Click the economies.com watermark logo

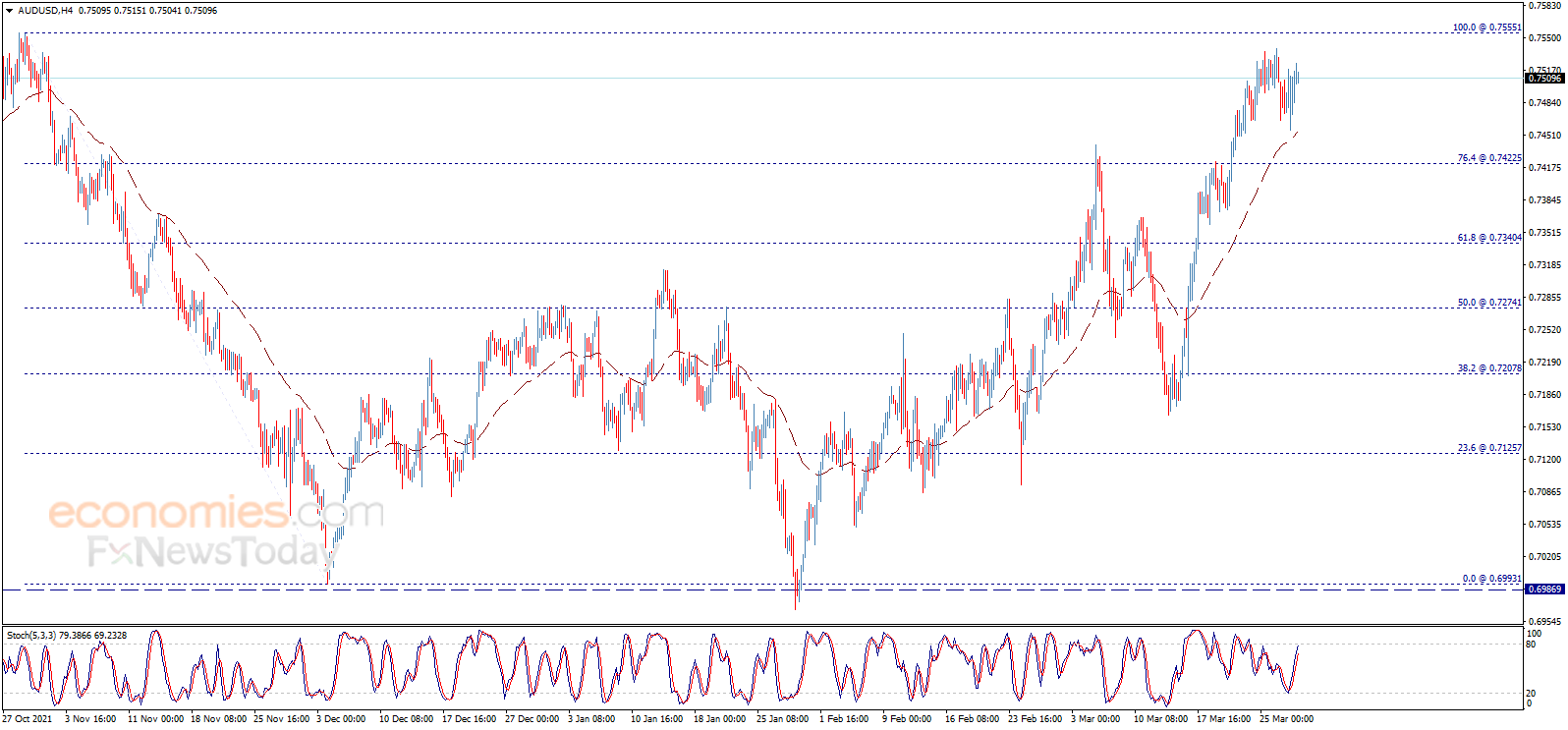tap(214, 513)
